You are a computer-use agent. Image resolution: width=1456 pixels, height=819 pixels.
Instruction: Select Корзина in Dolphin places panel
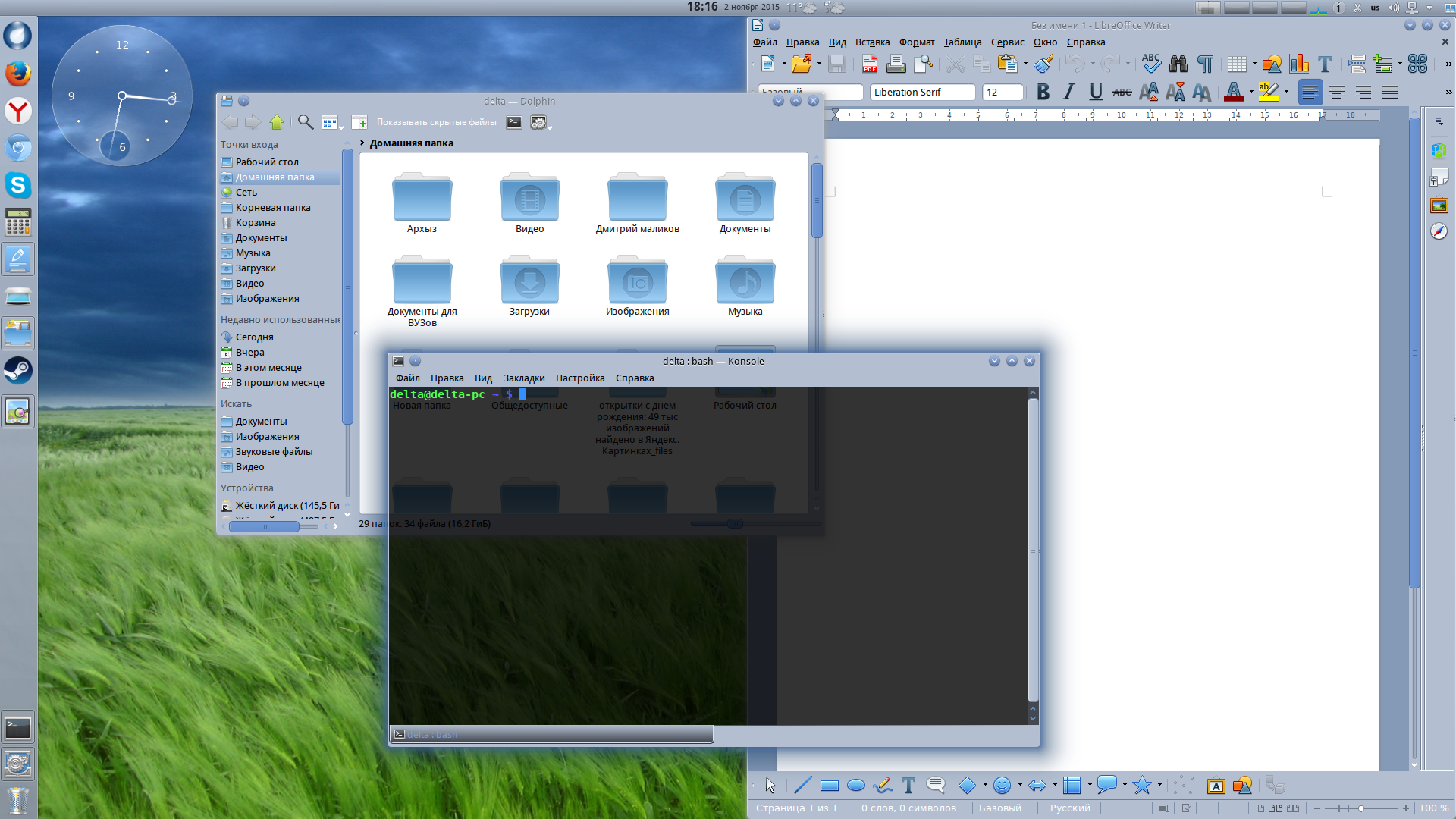(255, 223)
